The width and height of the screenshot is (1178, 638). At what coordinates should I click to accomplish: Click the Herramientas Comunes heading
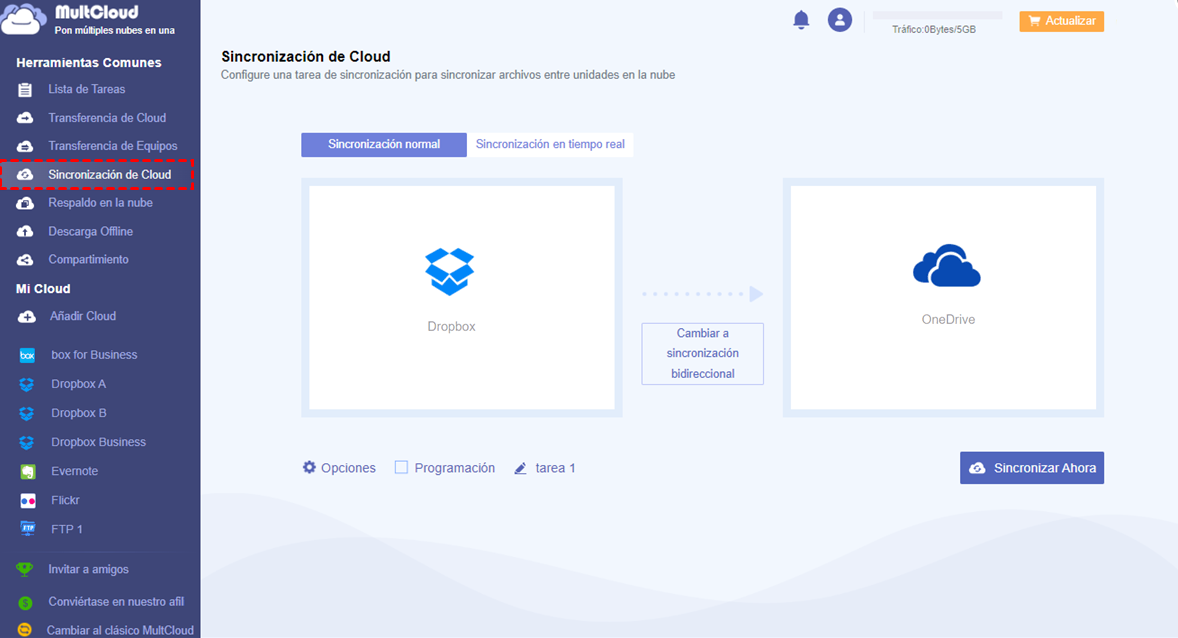[89, 62]
